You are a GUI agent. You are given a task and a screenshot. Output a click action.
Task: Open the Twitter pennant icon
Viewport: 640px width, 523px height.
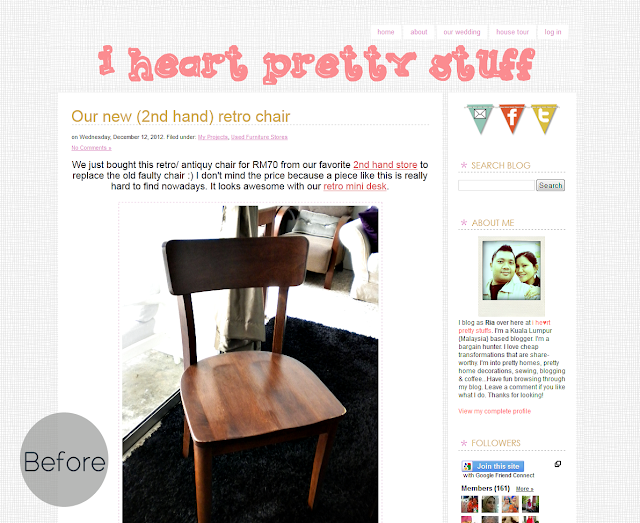point(544,118)
